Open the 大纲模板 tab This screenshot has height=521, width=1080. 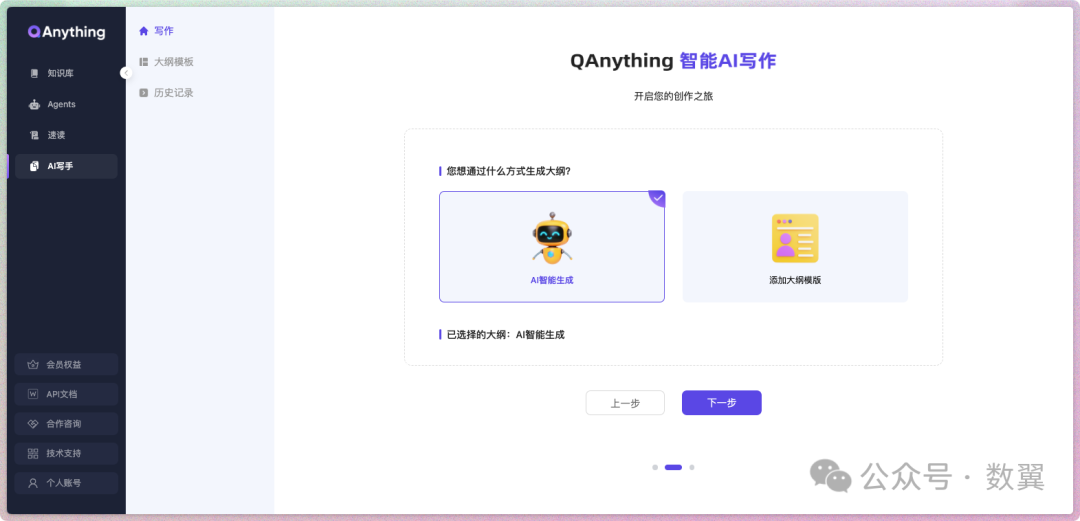[166, 61]
